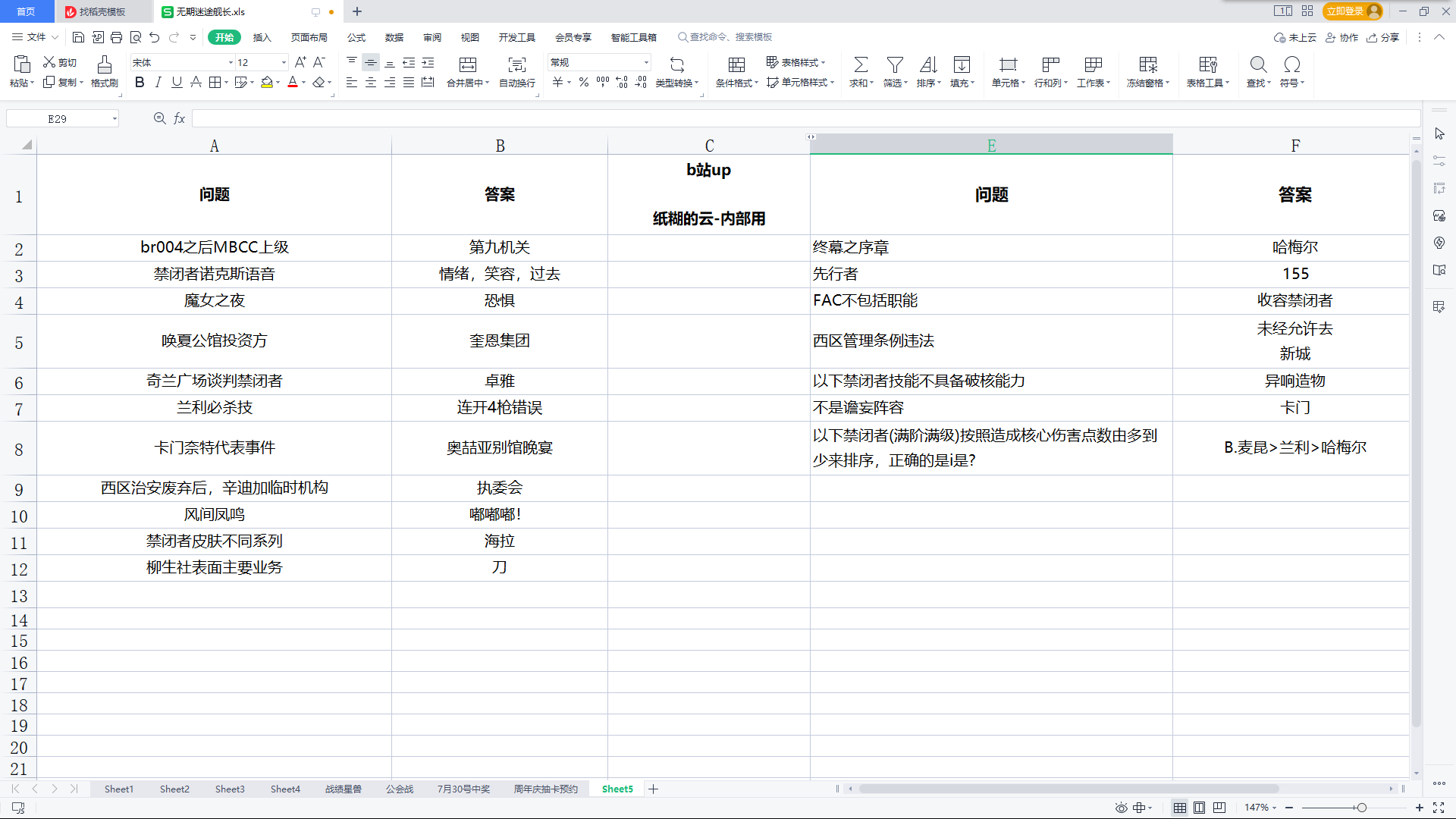The height and width of the screenshot is (819, 1456).
Task: Toggle align text left
Action: (x=352, y=82)
